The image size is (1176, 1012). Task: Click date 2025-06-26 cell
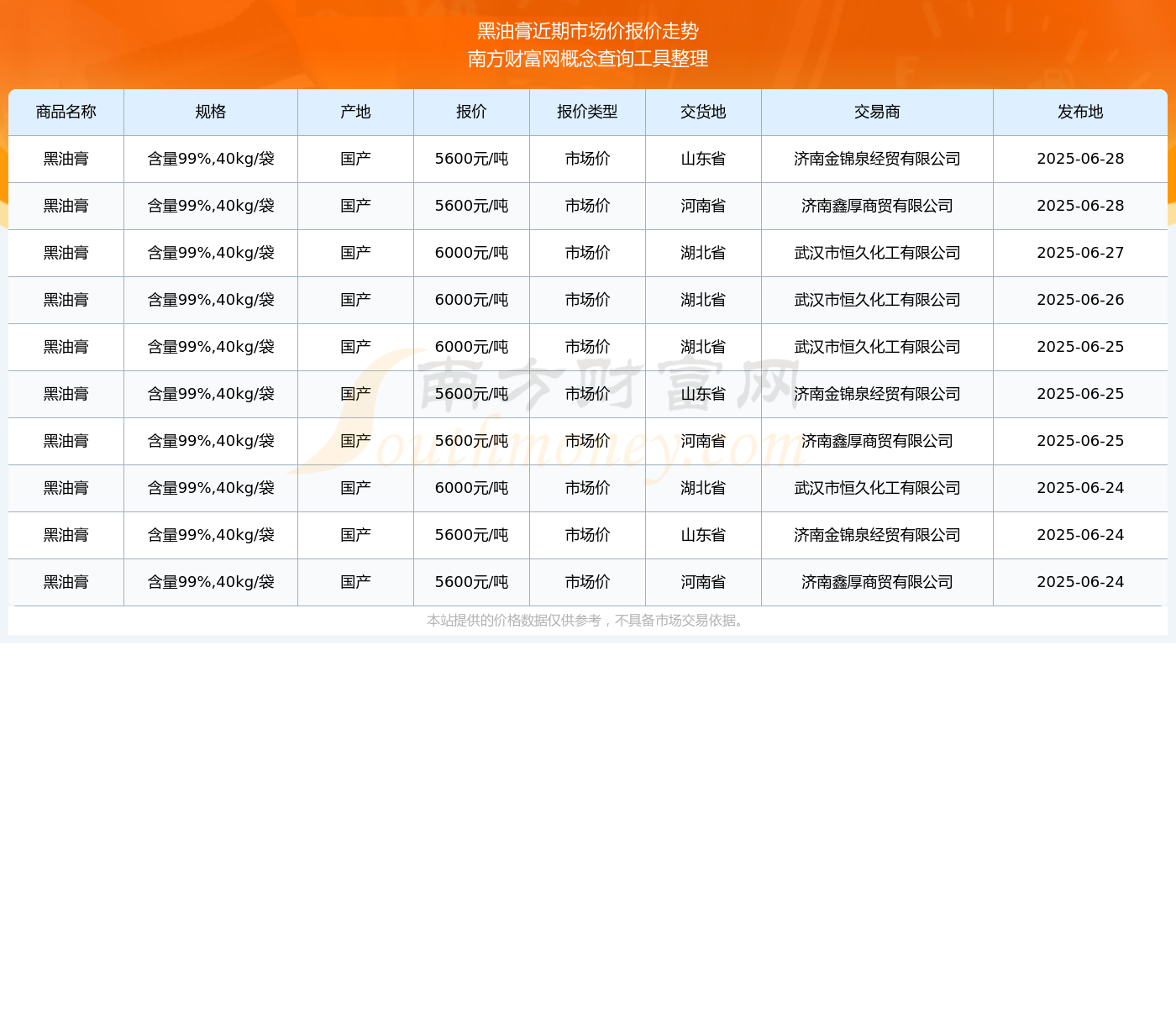click(x=1080, y=300)
